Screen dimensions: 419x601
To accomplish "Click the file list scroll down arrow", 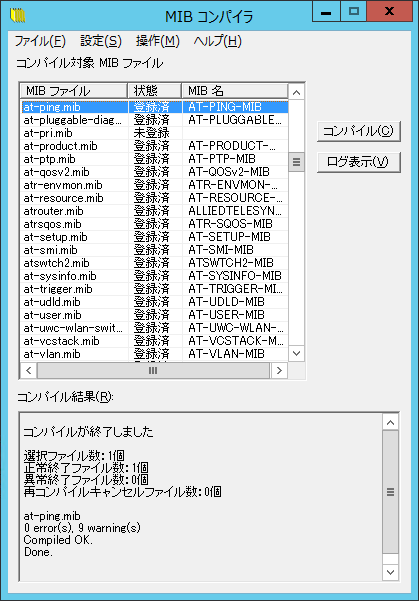I will tap(296, 353).
